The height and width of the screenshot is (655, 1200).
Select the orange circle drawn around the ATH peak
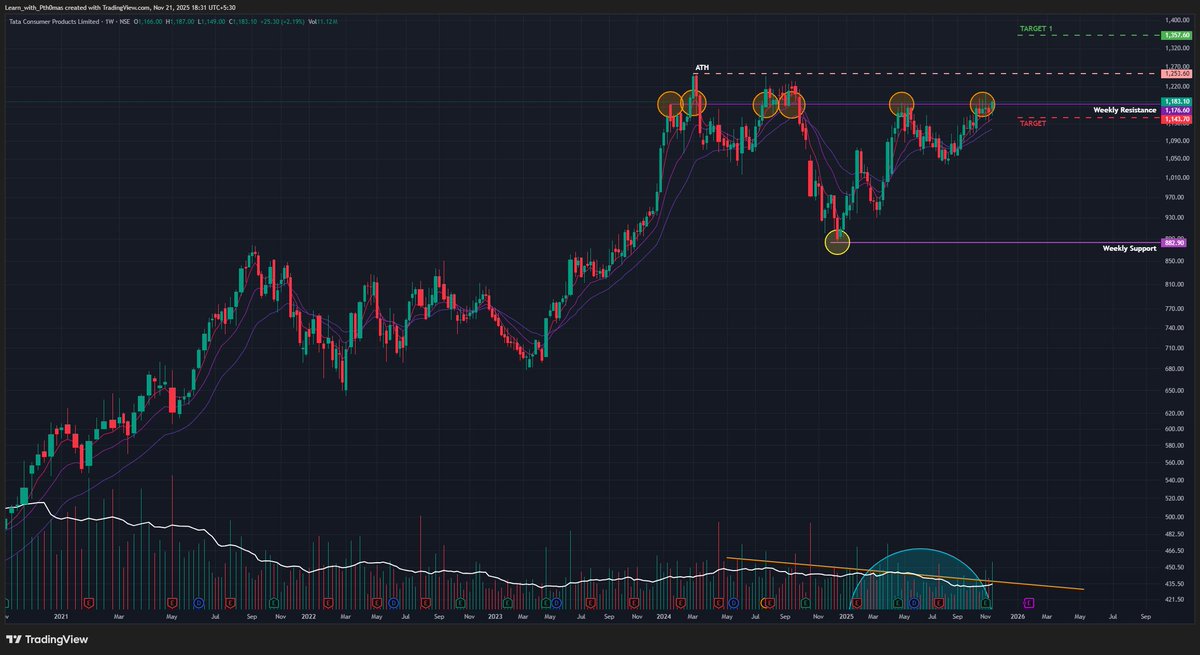[694, 103]
